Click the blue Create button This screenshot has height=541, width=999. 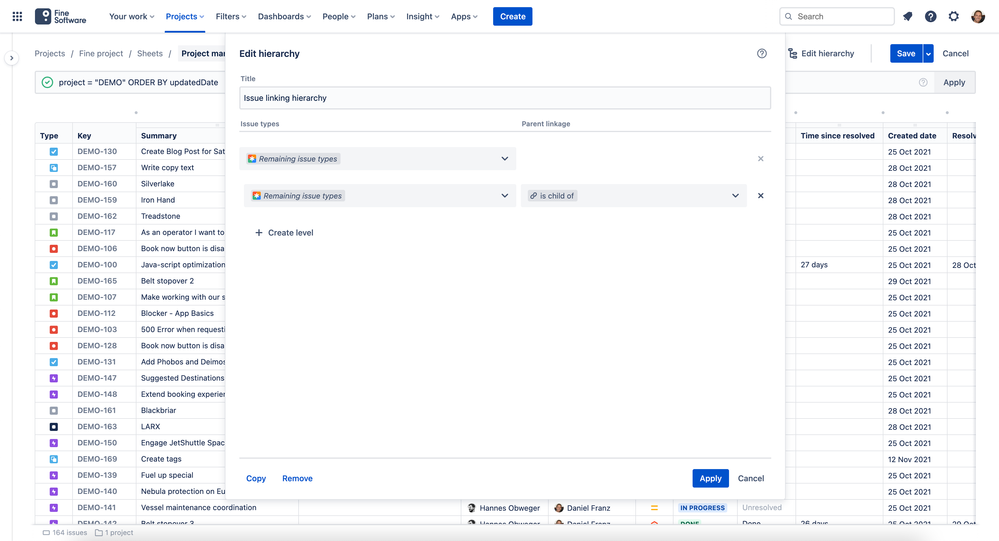pos(512,17)
